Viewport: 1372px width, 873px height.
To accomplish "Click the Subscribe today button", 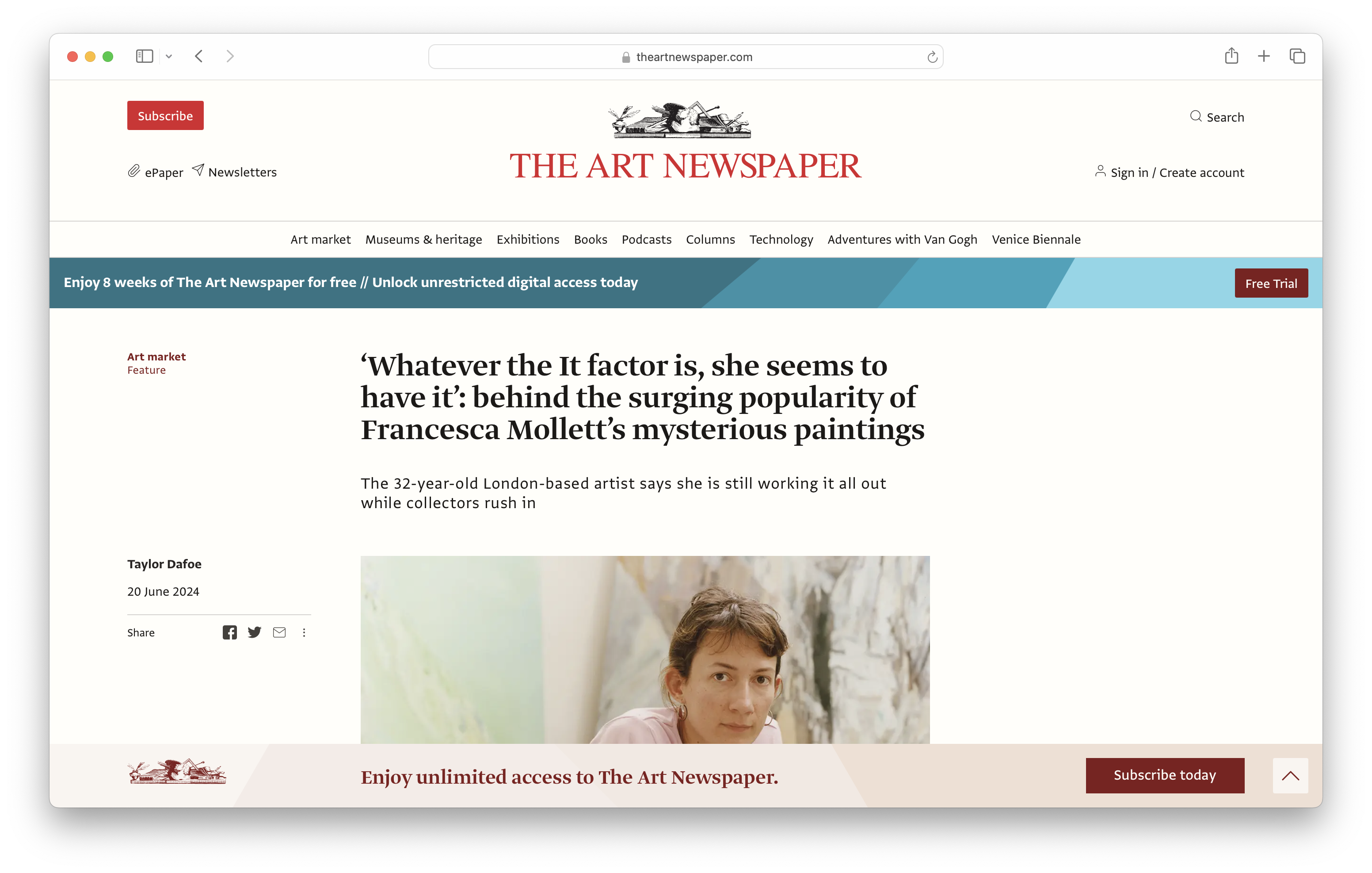I will [1165, 775].
